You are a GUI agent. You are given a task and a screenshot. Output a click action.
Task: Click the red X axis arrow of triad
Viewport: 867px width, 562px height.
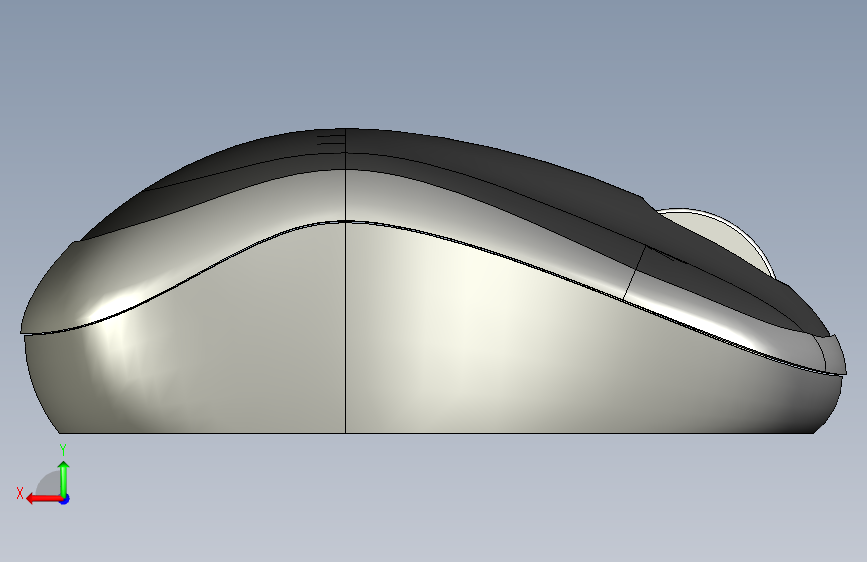43,499
